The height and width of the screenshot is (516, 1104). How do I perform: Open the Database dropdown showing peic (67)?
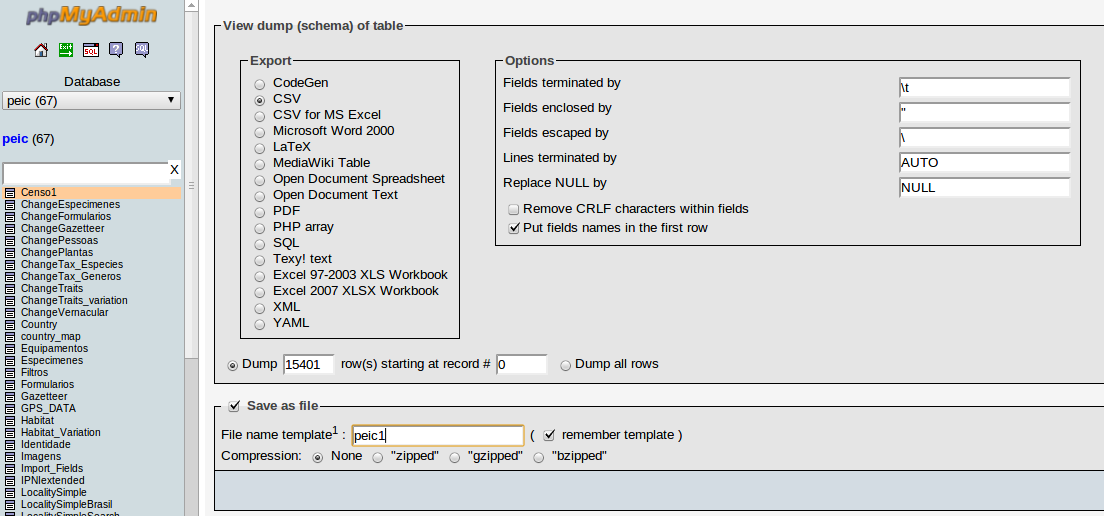pyautogui.click(x=91, y=101)
